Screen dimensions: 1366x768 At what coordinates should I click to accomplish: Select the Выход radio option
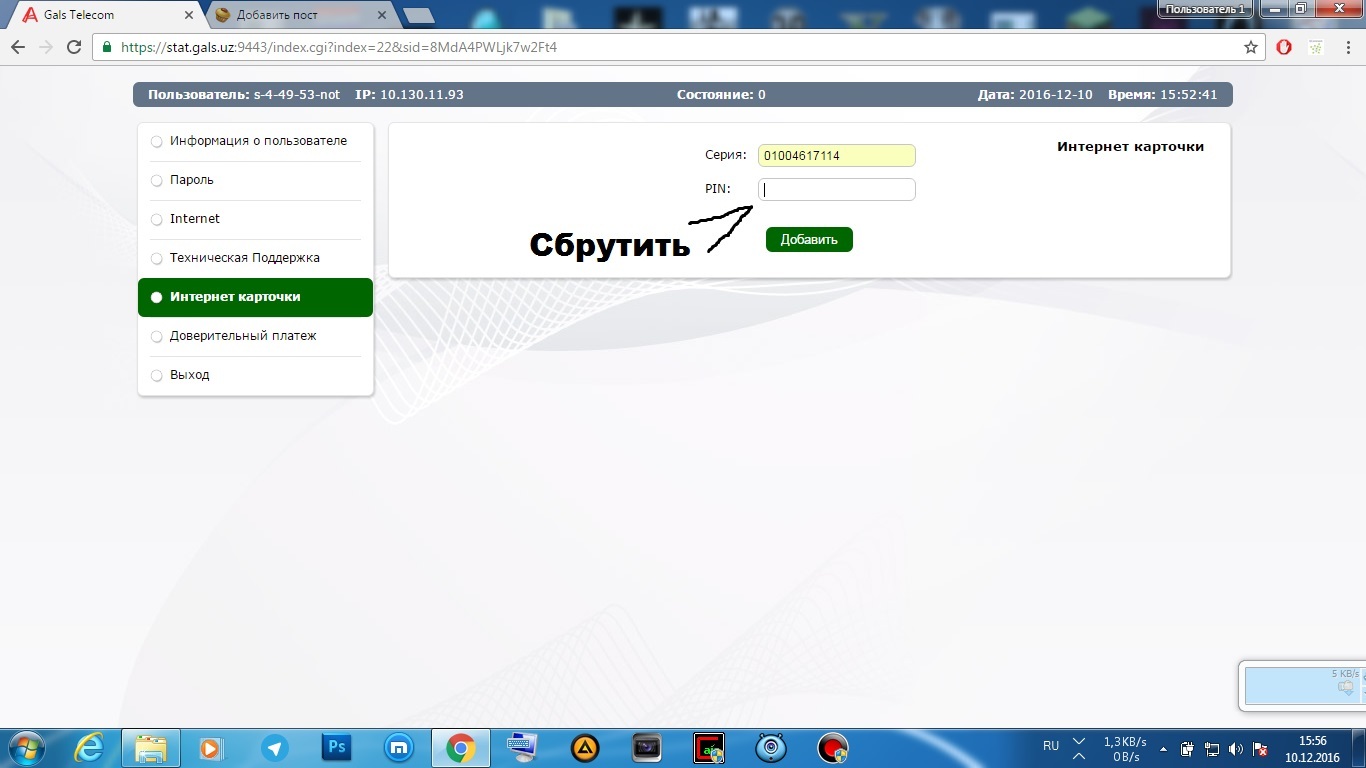156,375
